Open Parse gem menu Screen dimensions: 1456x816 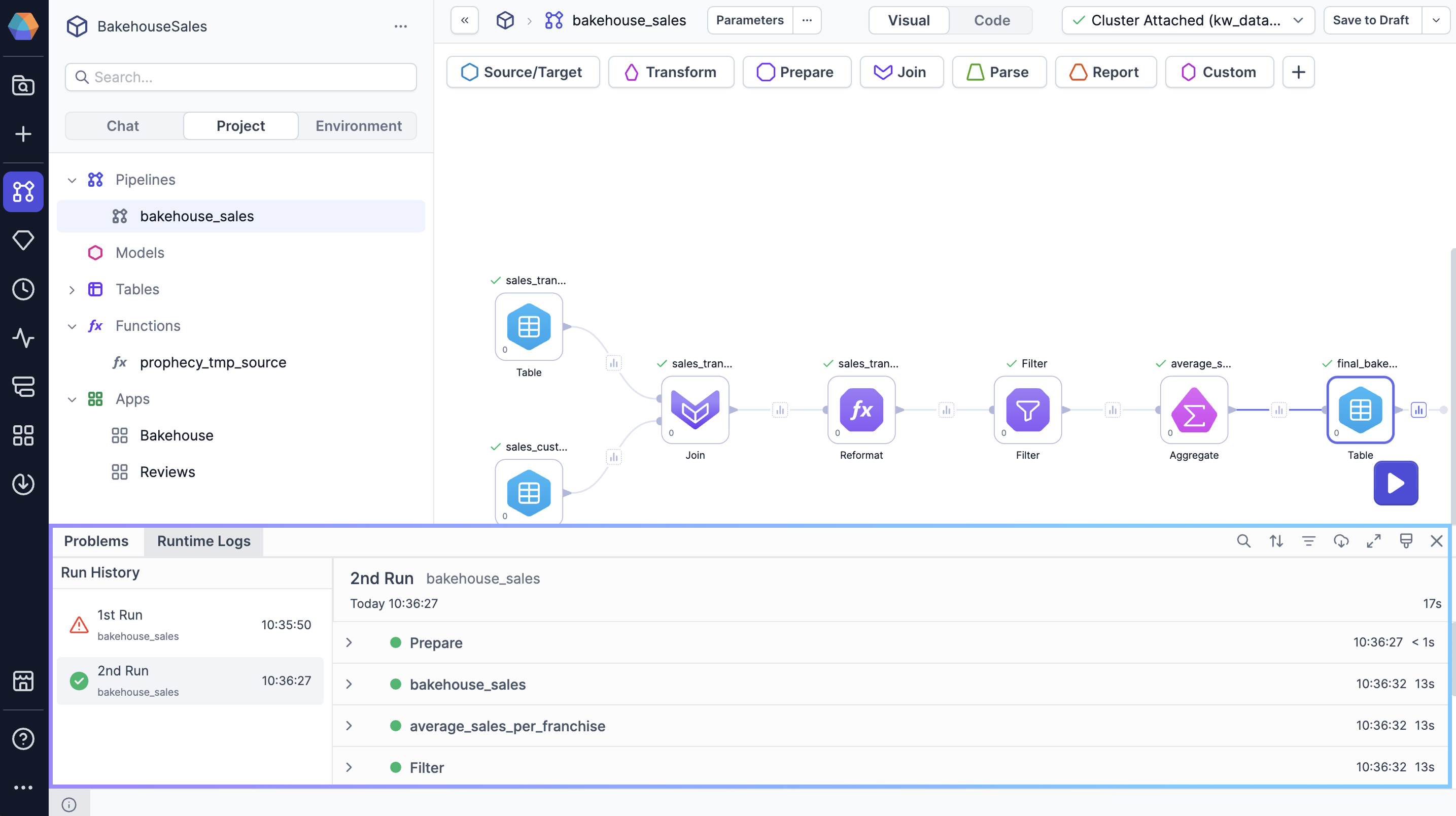click(999, 72)
